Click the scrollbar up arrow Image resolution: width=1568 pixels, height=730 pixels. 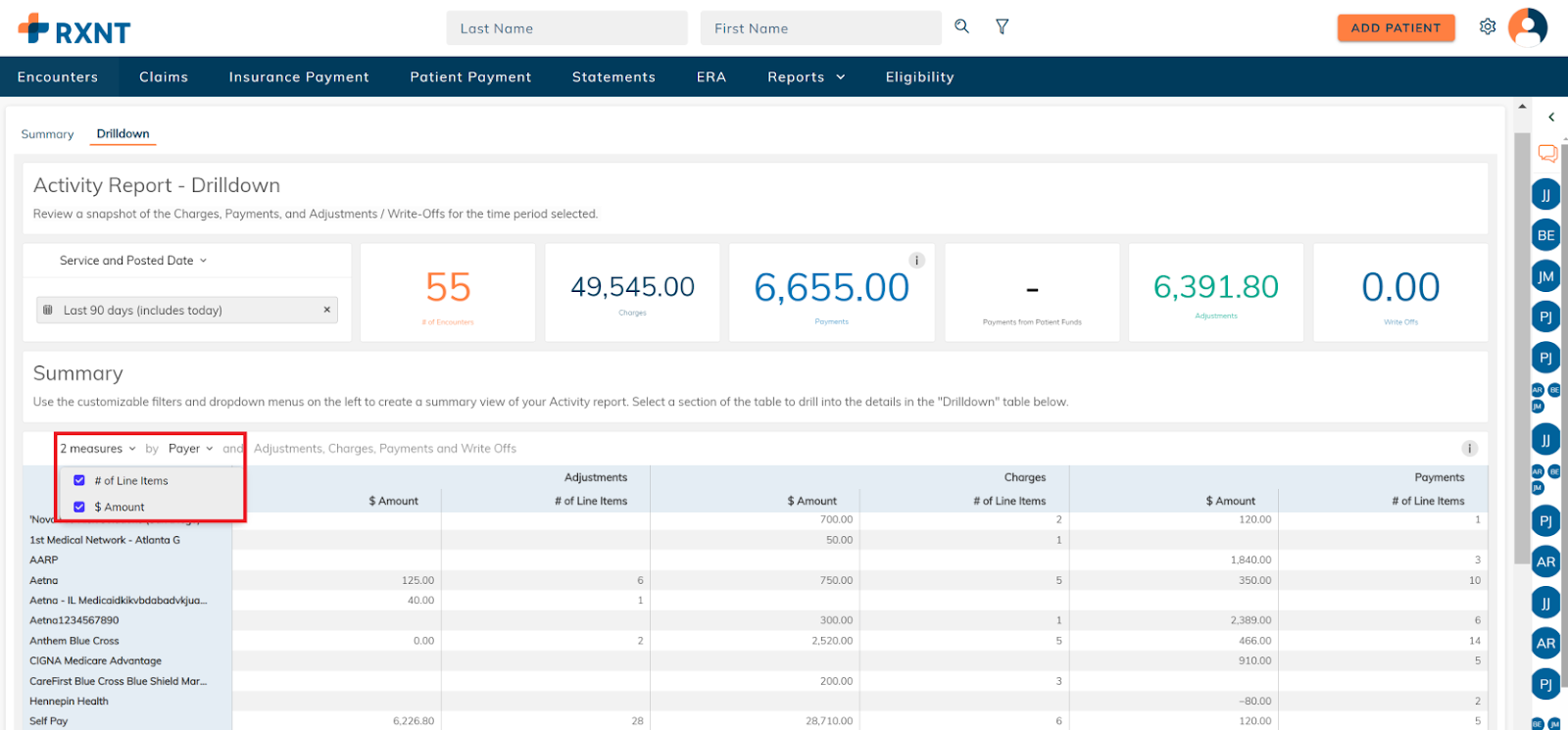tap(1522, 106)
